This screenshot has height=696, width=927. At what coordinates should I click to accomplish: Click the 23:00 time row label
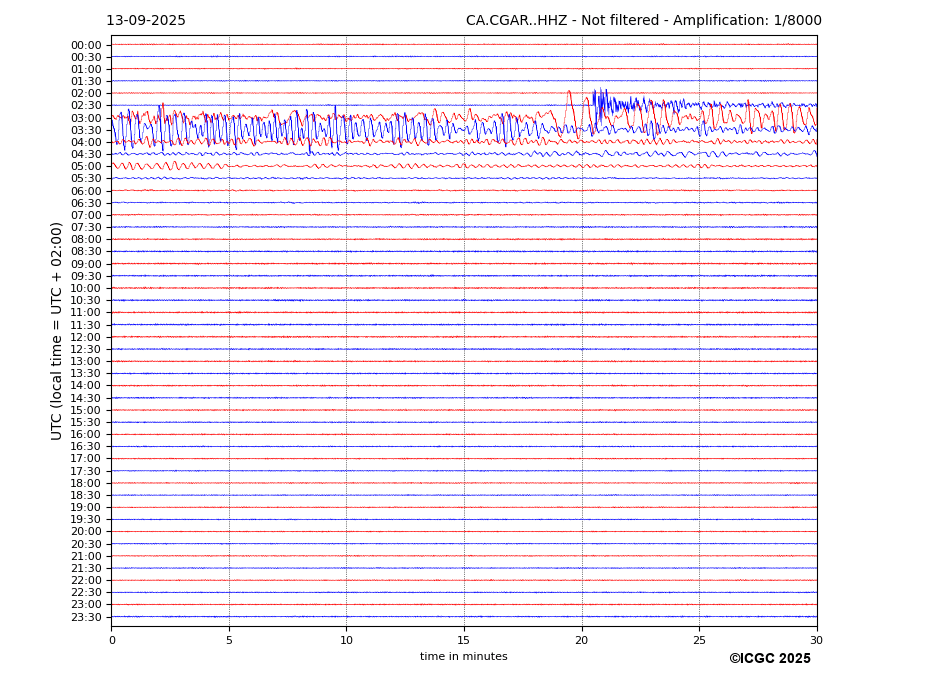pos(86,605)
